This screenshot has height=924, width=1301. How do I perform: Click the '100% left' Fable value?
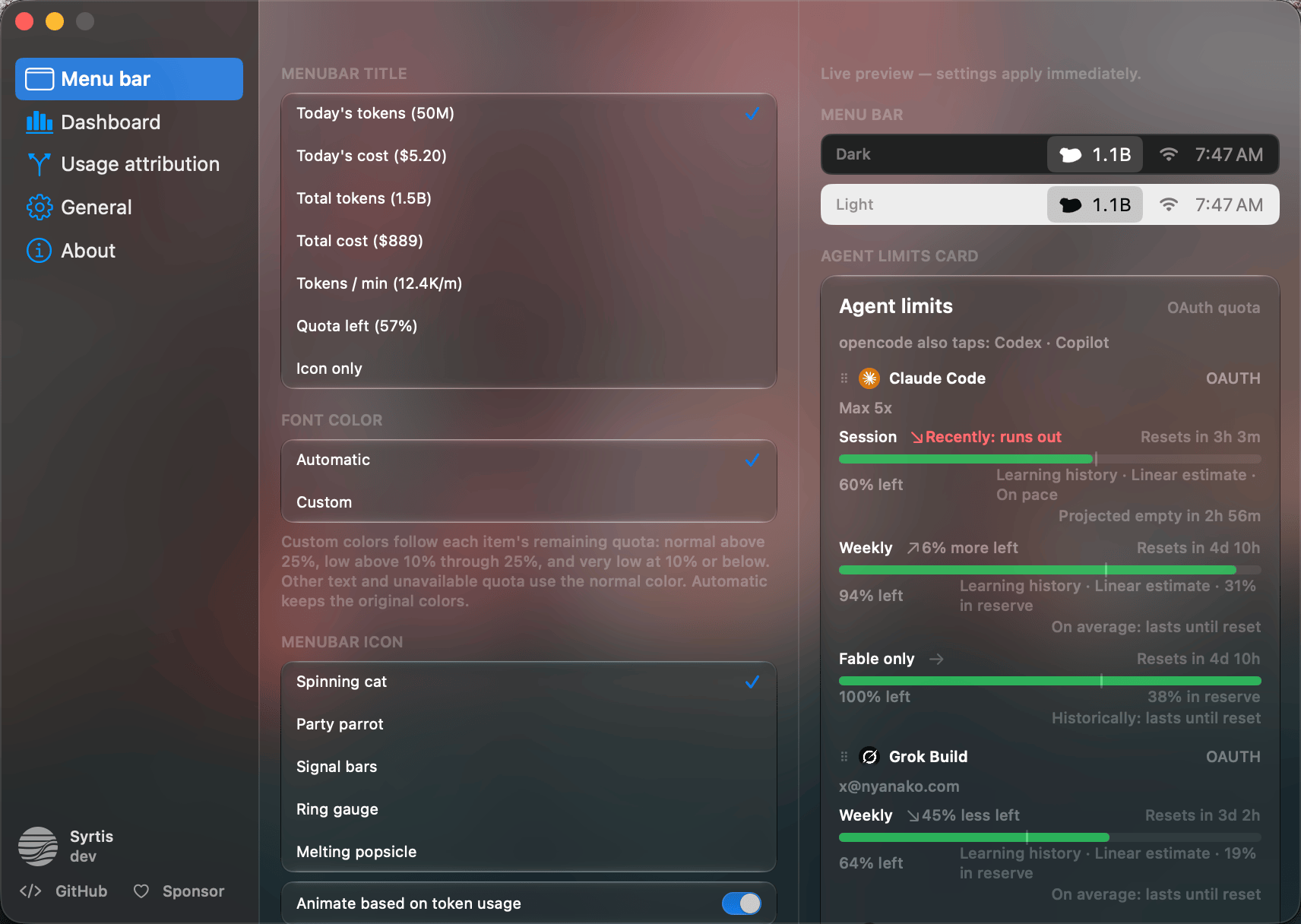click(875, 697)
